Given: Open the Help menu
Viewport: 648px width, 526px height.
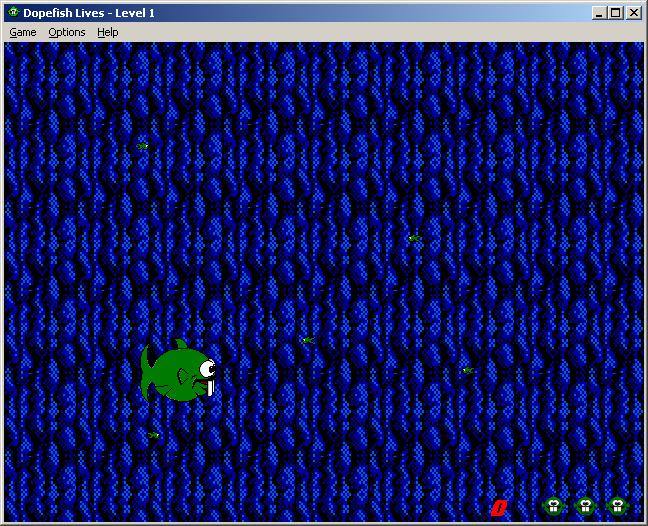Looking at the screenshot, I should pos(107,32).
